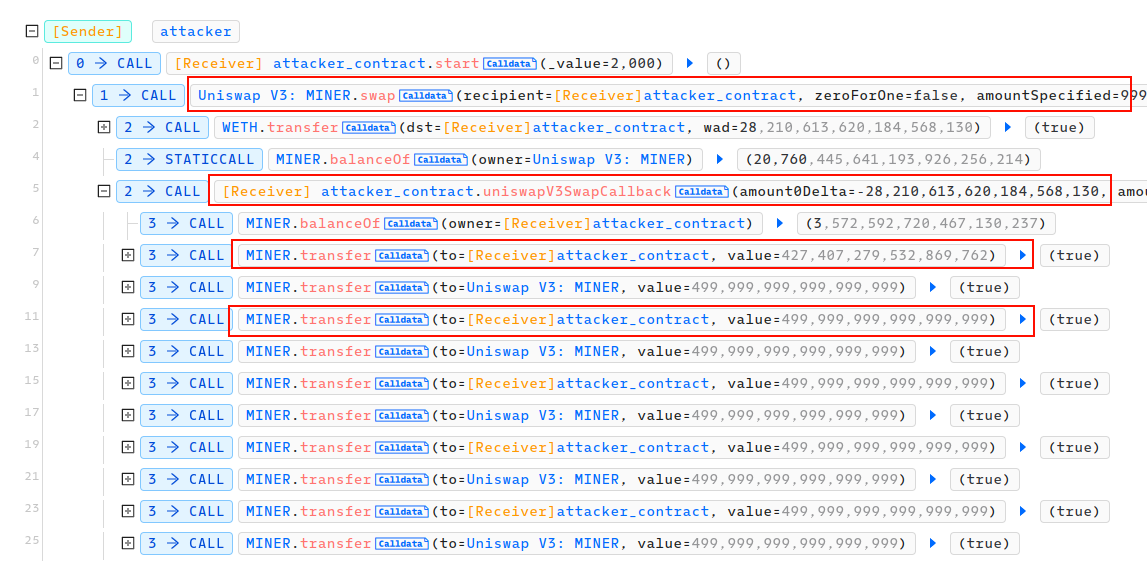
Task: Click blue triangle before the () output
Action: coord(690,64)
